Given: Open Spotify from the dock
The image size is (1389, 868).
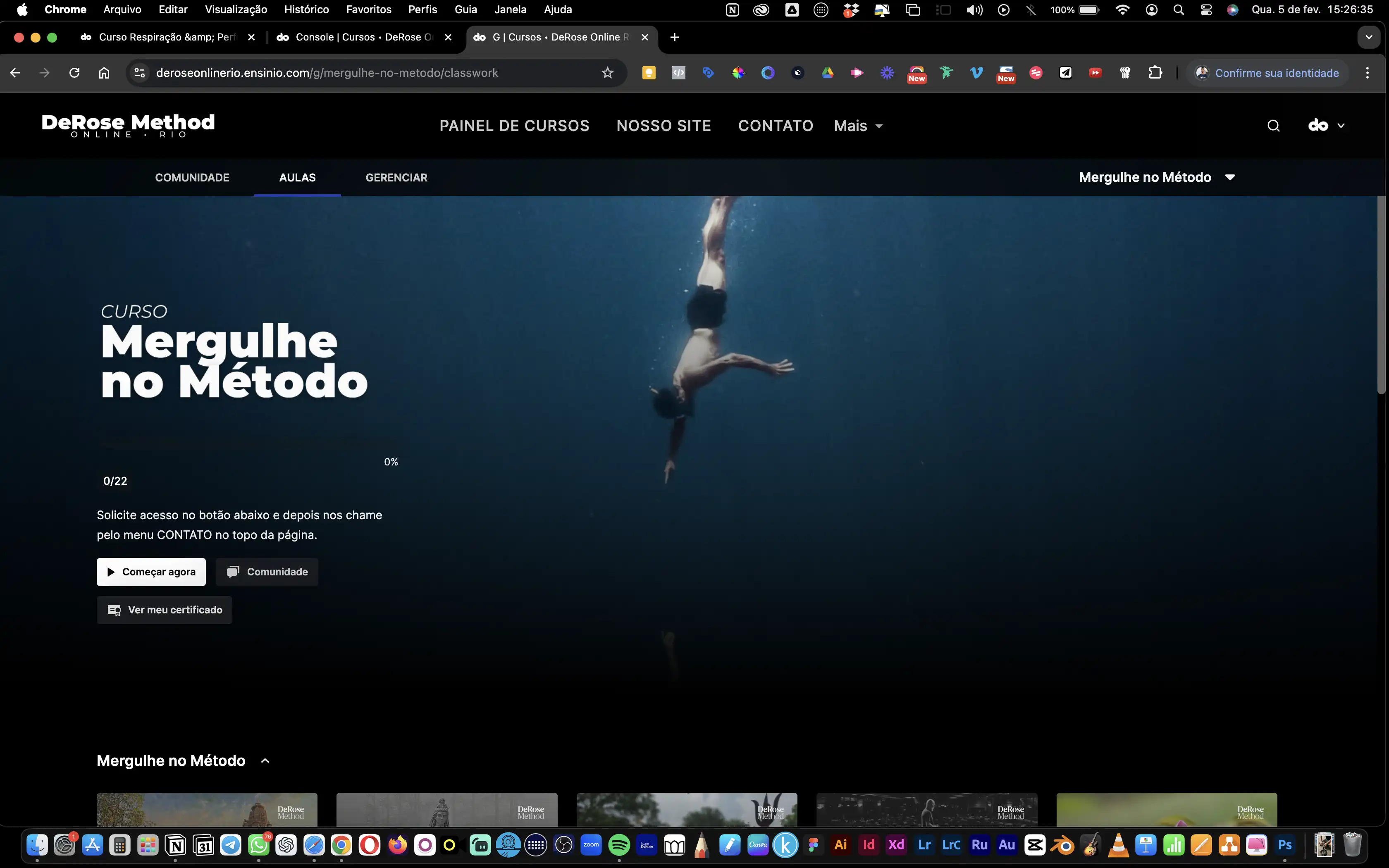Looking at the screenshot, I should [619, 845].
